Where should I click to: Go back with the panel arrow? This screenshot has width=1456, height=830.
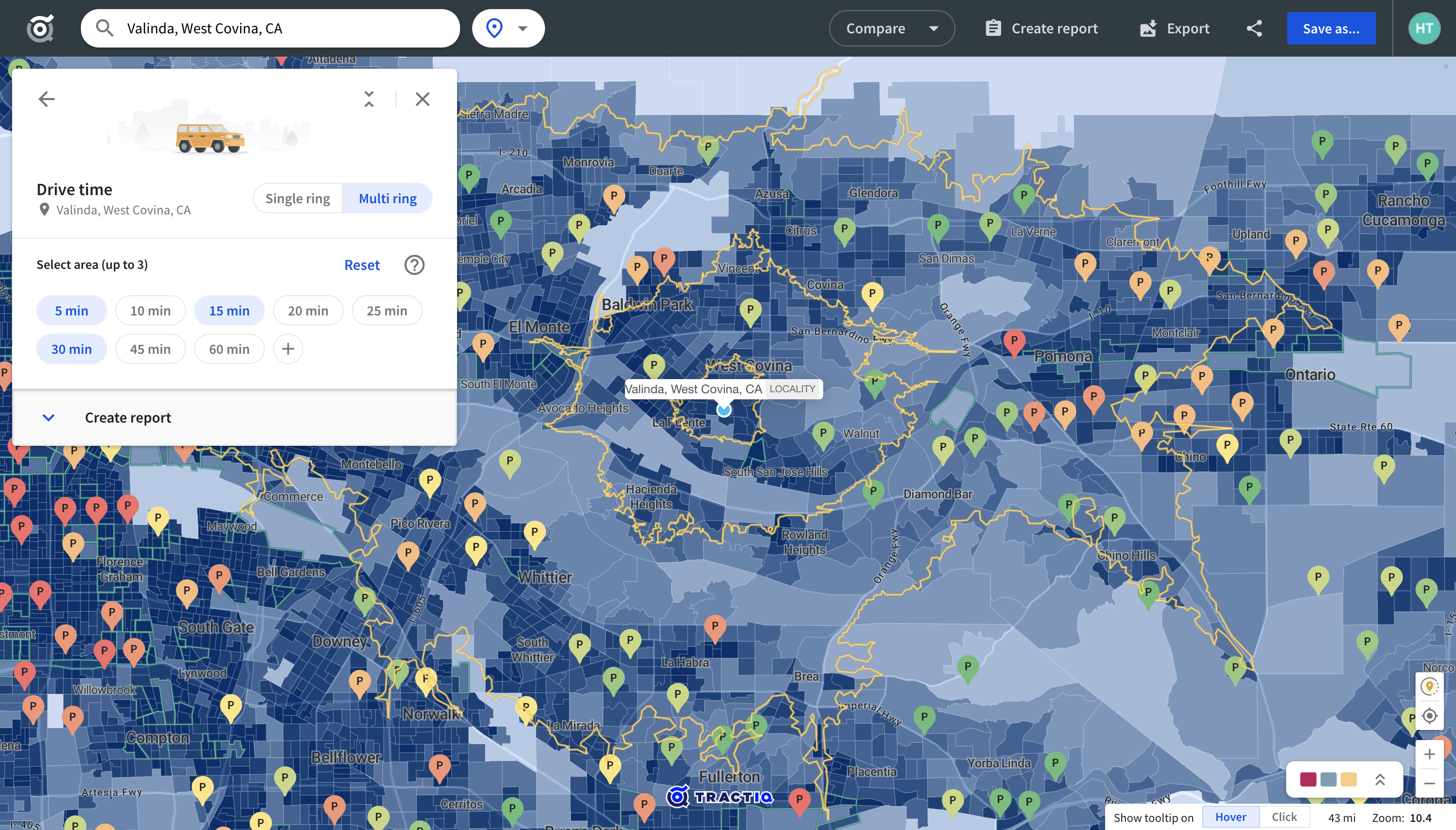point(47,99)
